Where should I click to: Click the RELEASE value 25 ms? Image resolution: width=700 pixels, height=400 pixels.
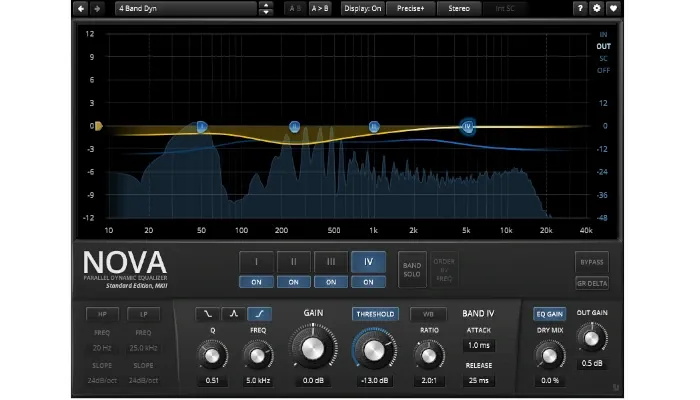point(479,381)
